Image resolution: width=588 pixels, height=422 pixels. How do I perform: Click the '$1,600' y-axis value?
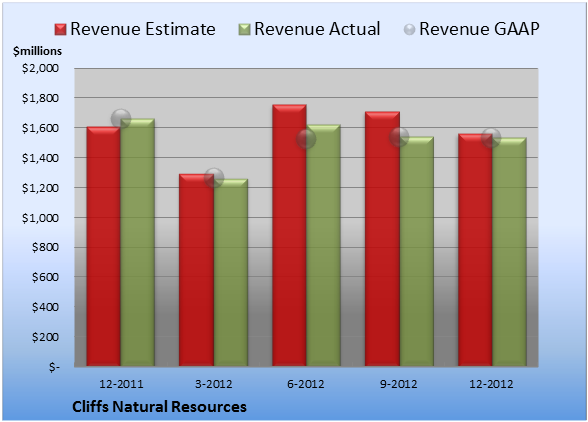(40, 128)
